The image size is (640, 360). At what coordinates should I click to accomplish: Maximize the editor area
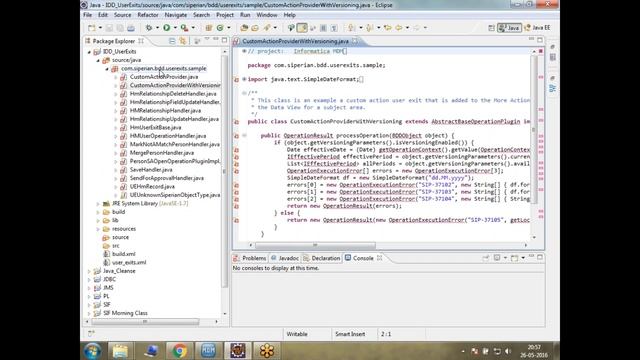click(540, 40)
